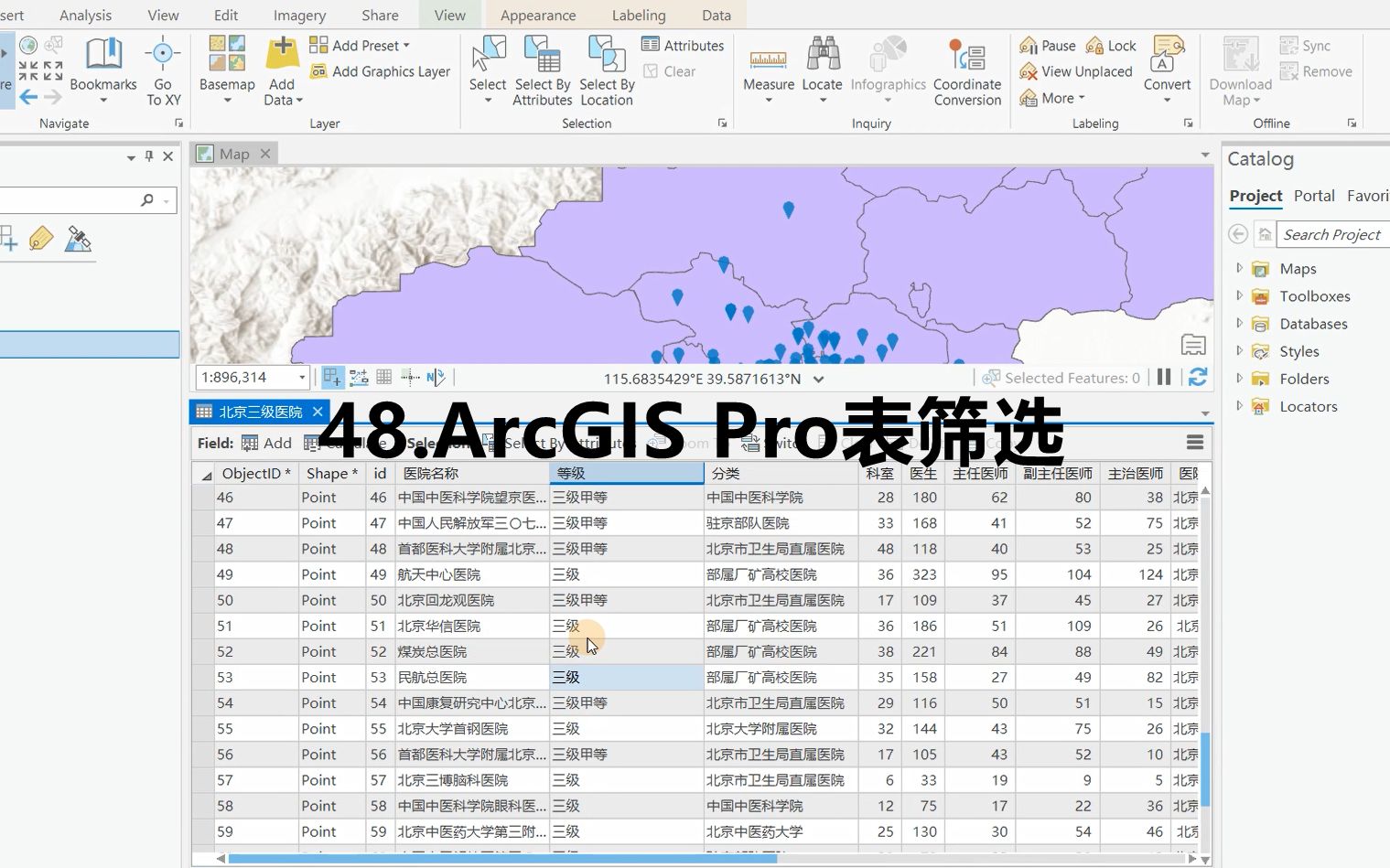This screenshot has height=868, width=1390.
Task: Toggle map corrections north arrow button
Action: point(436,377)
